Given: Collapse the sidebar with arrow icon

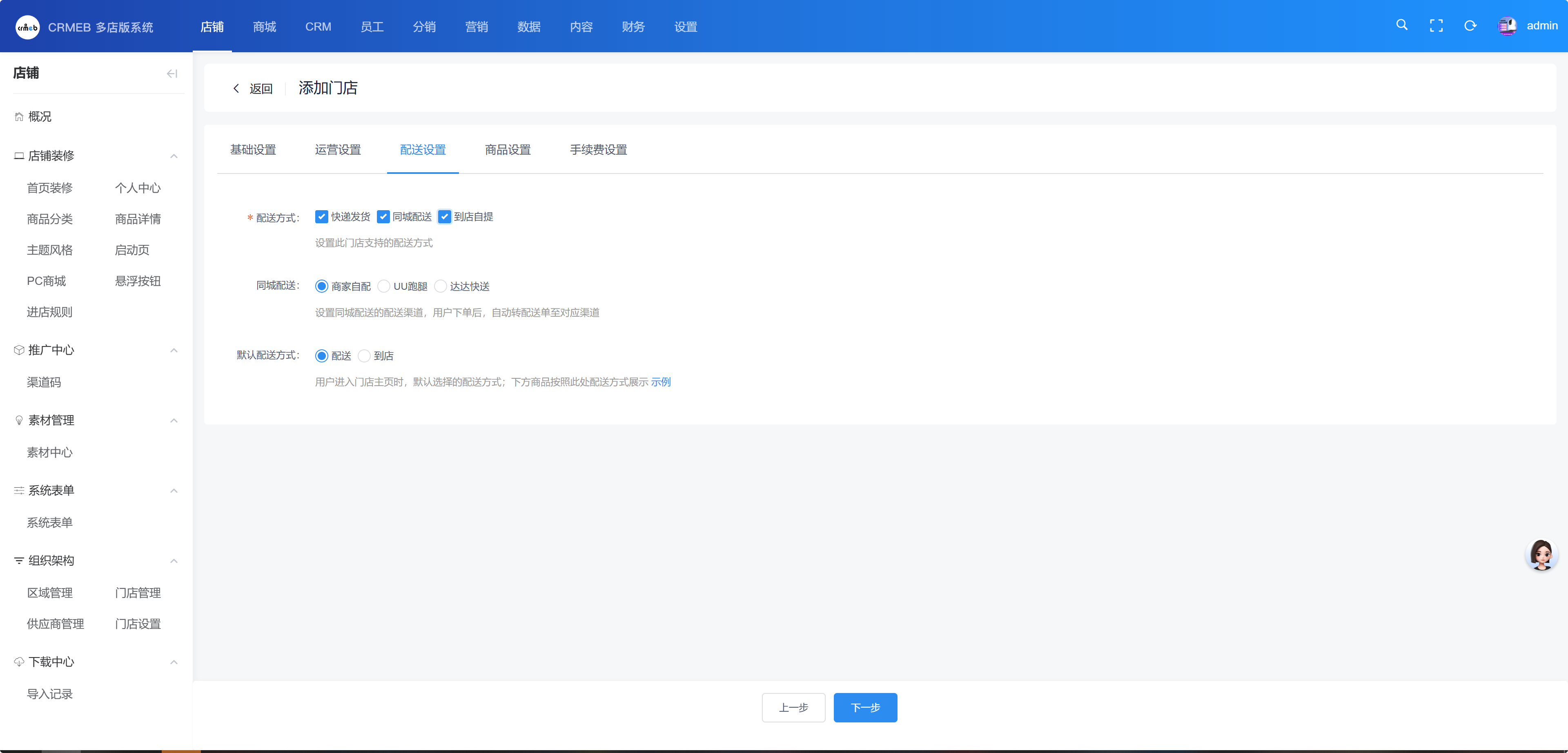Looking at the screenshot, I should [x=171, y=73].
